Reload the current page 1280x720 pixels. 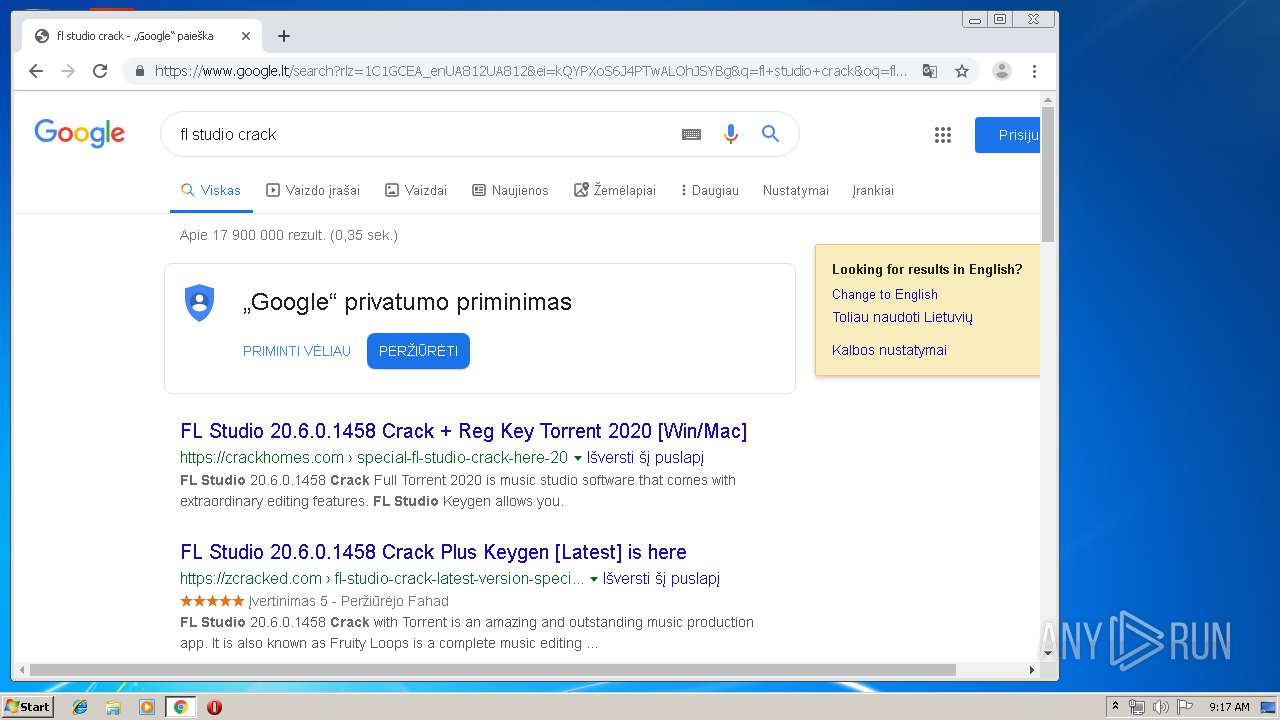[100, 71]
